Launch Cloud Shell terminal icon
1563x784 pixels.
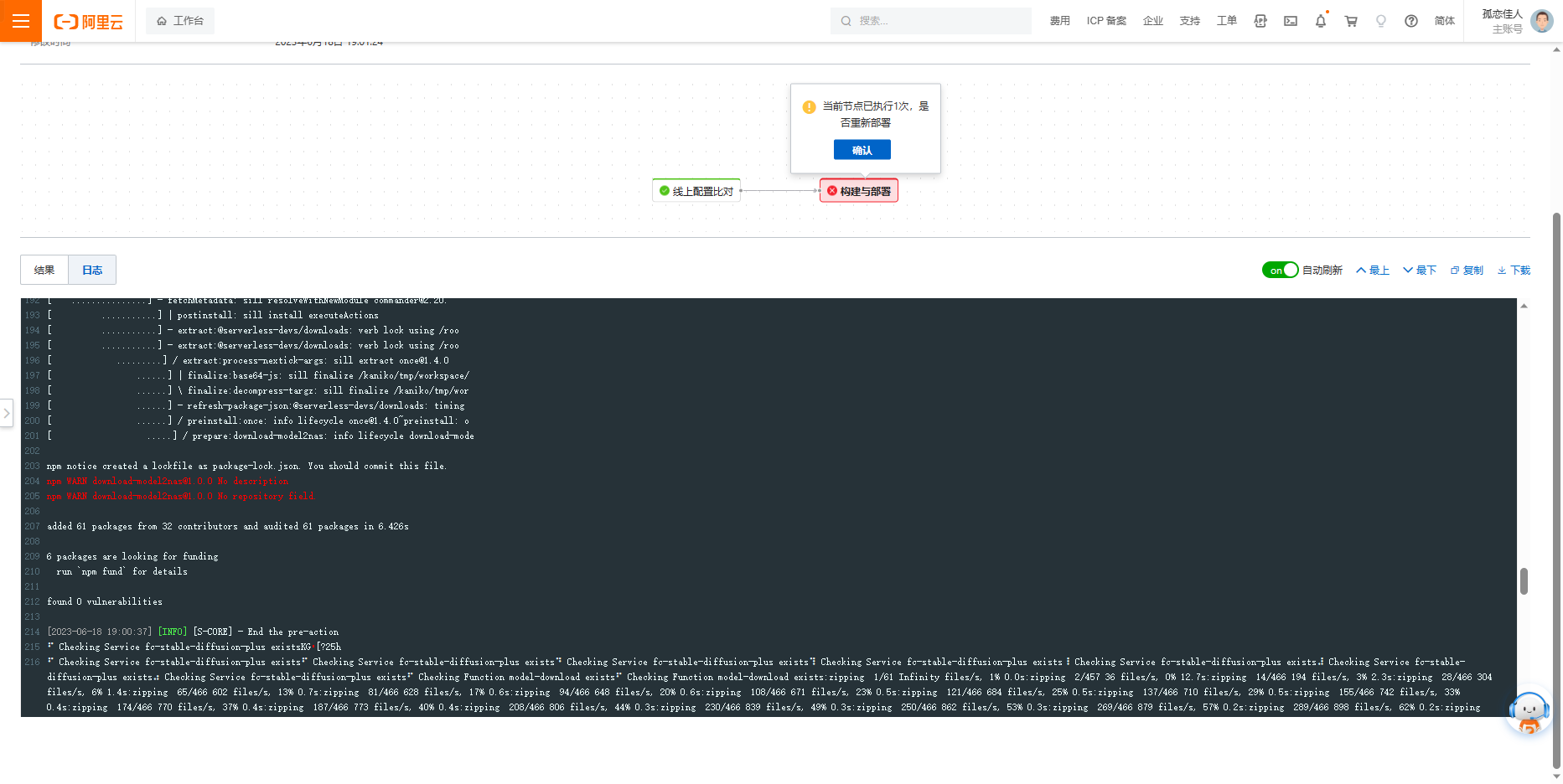click(x=1291, y=21)
